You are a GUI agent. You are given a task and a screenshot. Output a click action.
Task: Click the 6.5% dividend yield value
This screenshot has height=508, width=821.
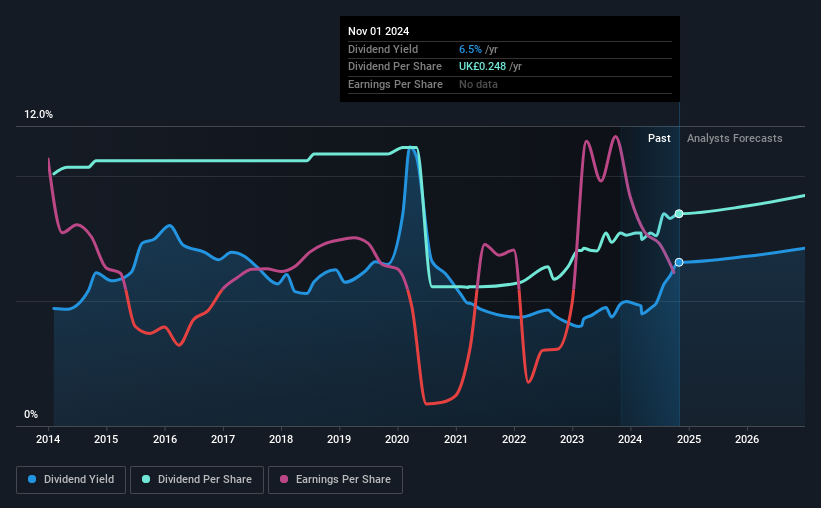[470, 49]
